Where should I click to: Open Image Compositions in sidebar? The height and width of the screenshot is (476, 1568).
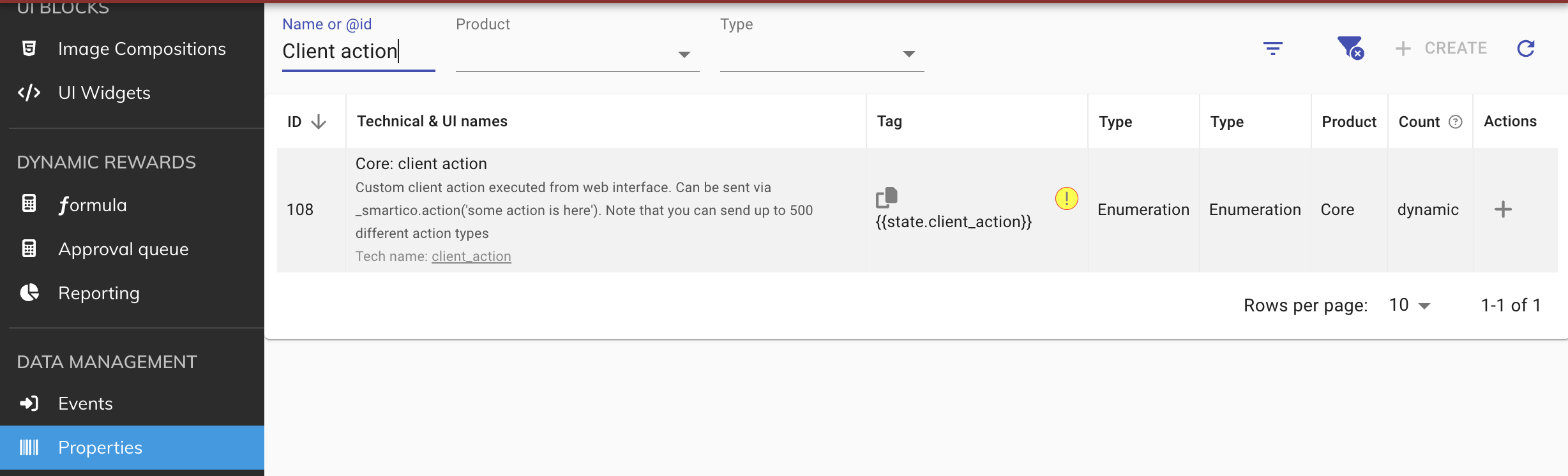coord(141,49)
